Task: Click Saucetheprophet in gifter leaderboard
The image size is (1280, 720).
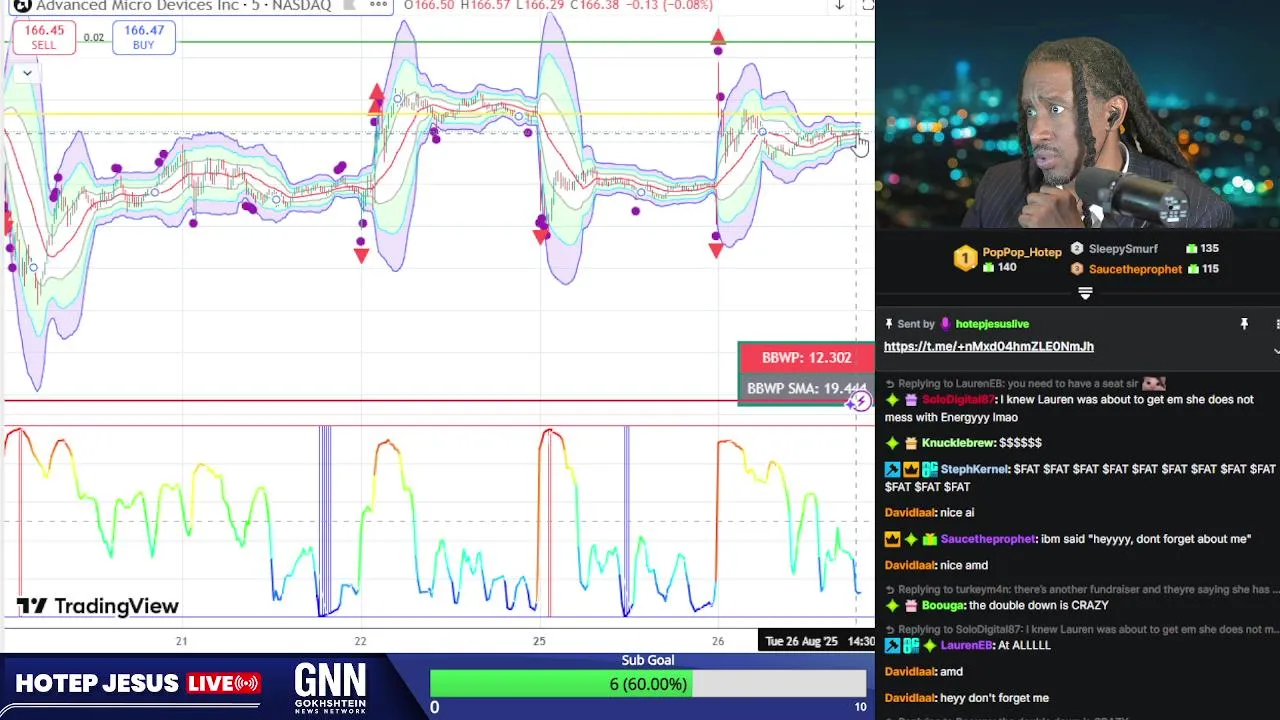Action: 1135,269
